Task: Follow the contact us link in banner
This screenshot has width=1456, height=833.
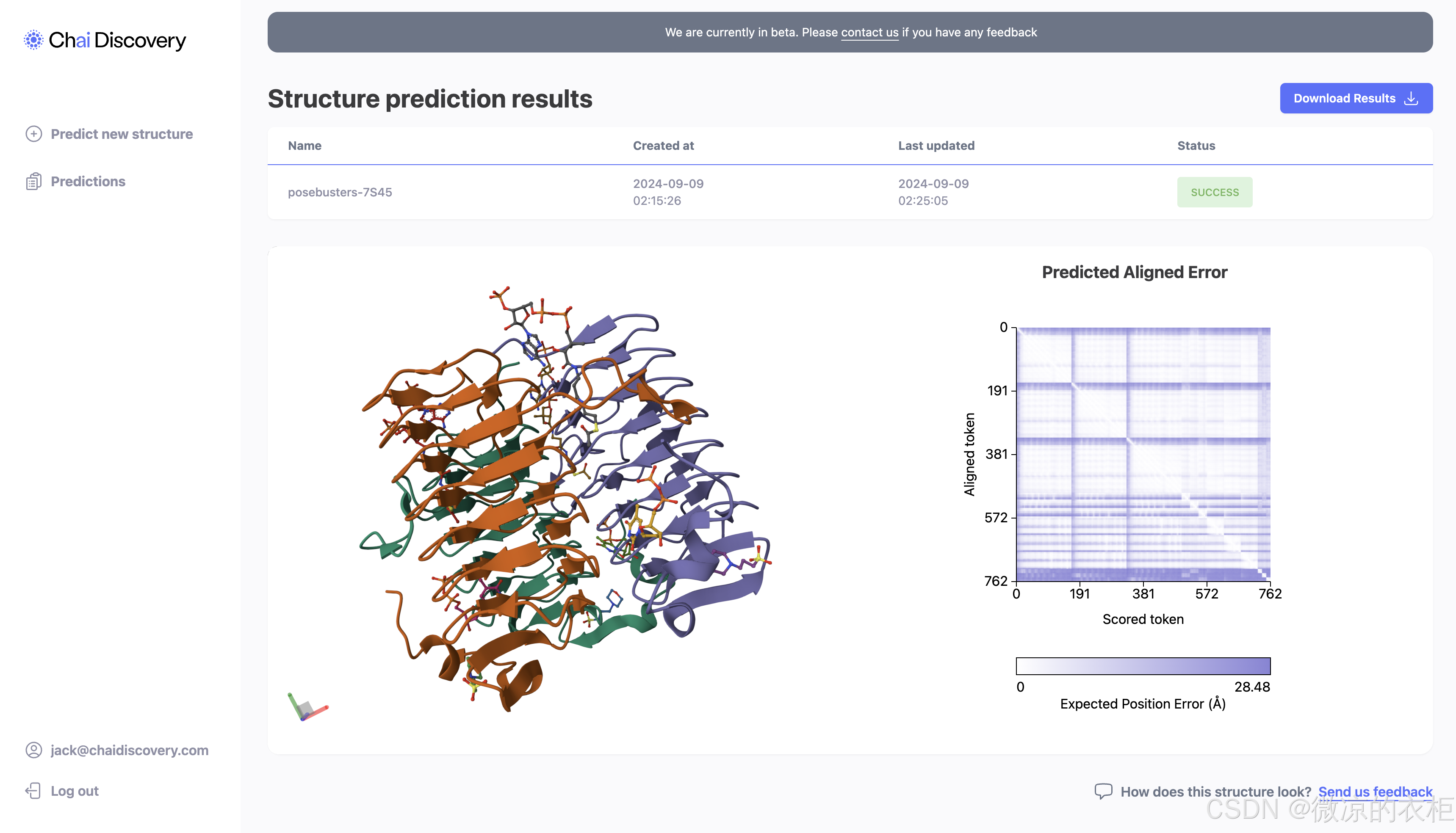Action: [869, 33]
